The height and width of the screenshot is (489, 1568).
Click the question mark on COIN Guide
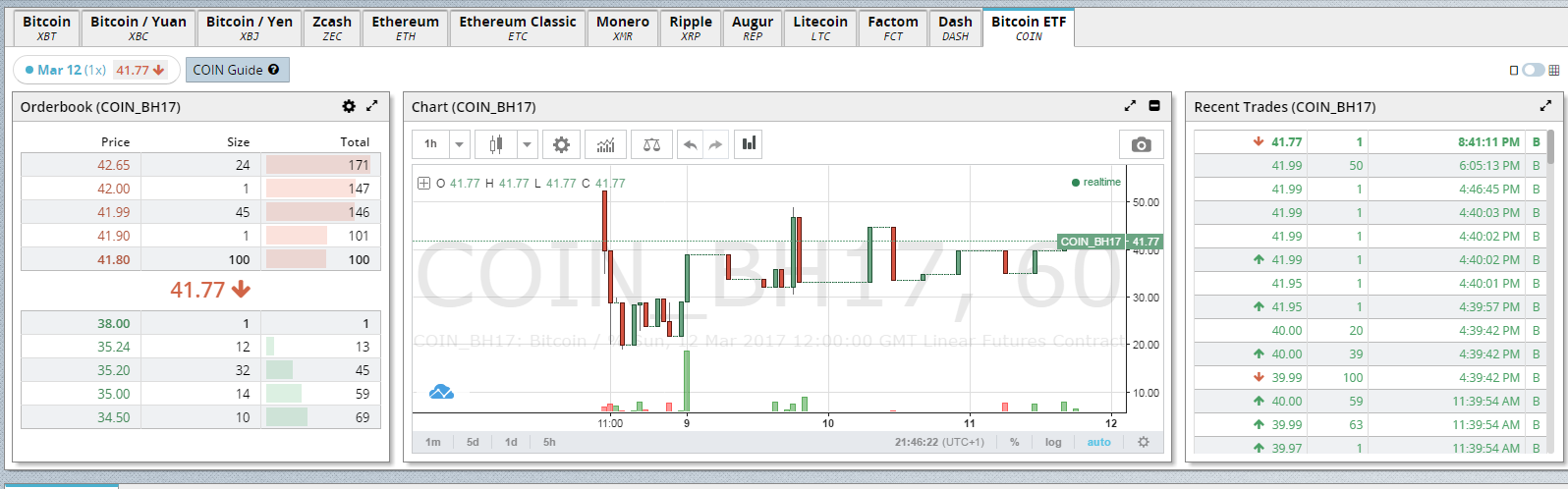[x=273, y=70]
